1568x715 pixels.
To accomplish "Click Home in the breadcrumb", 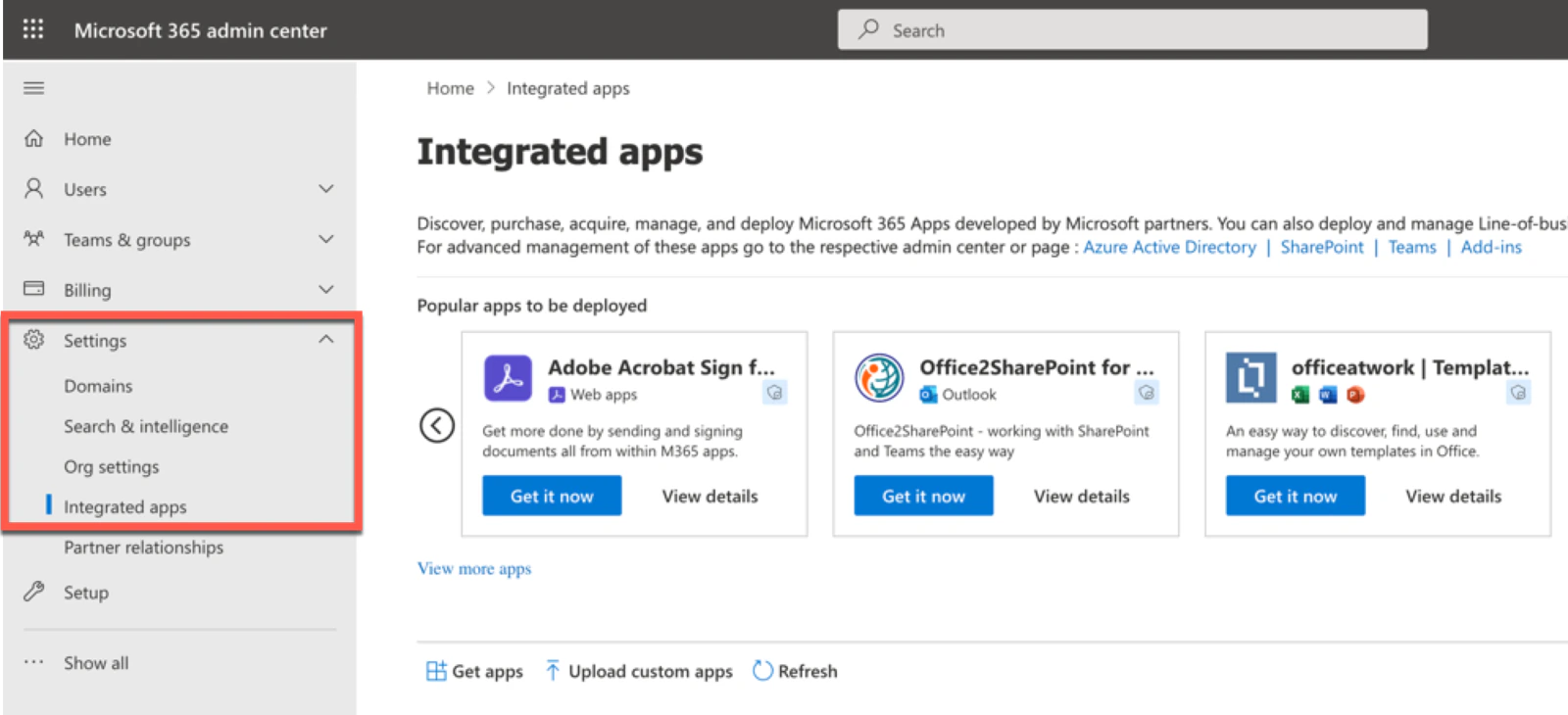I will coord(450,88).
